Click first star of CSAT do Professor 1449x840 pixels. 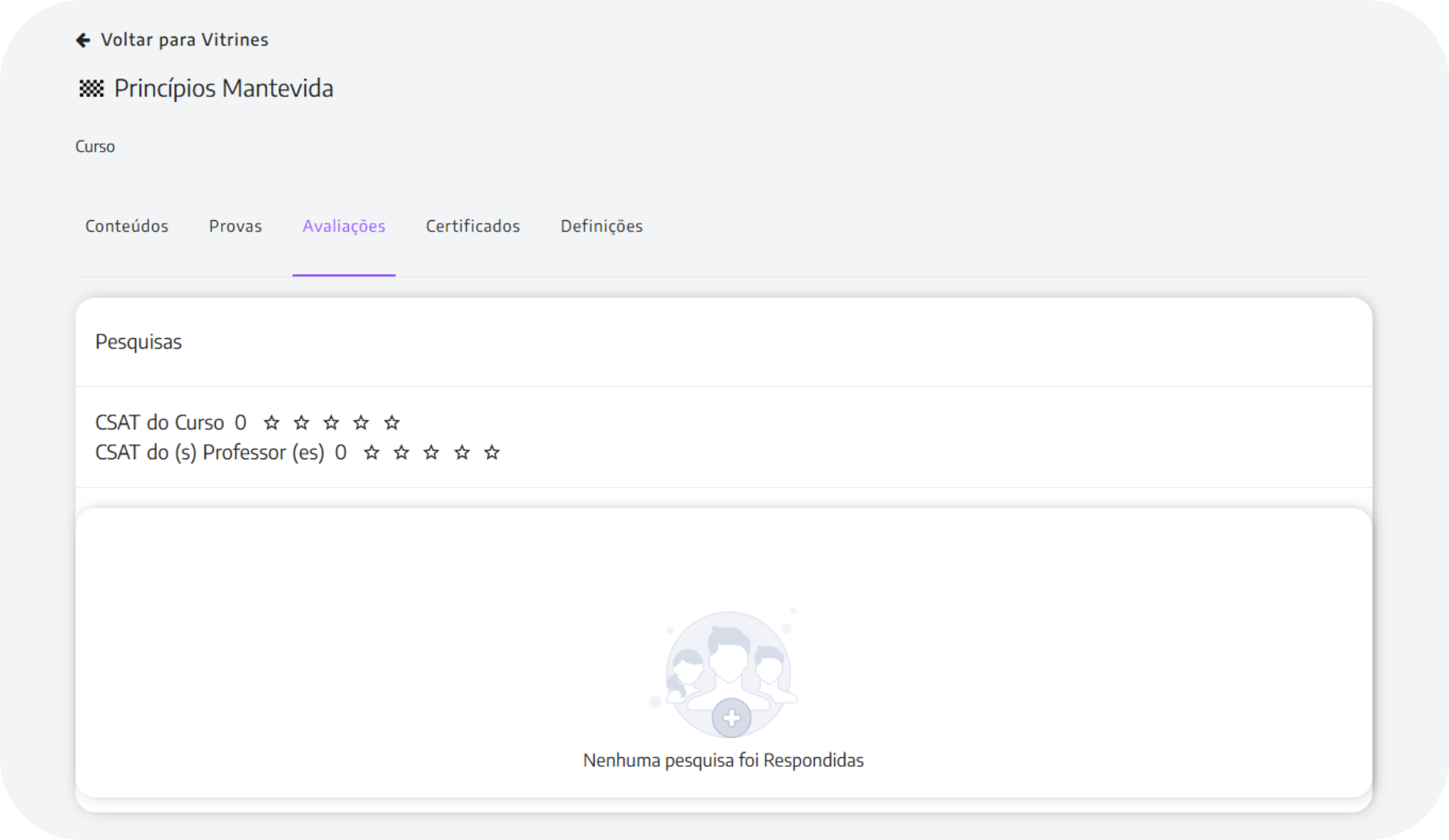coord(371,453)
